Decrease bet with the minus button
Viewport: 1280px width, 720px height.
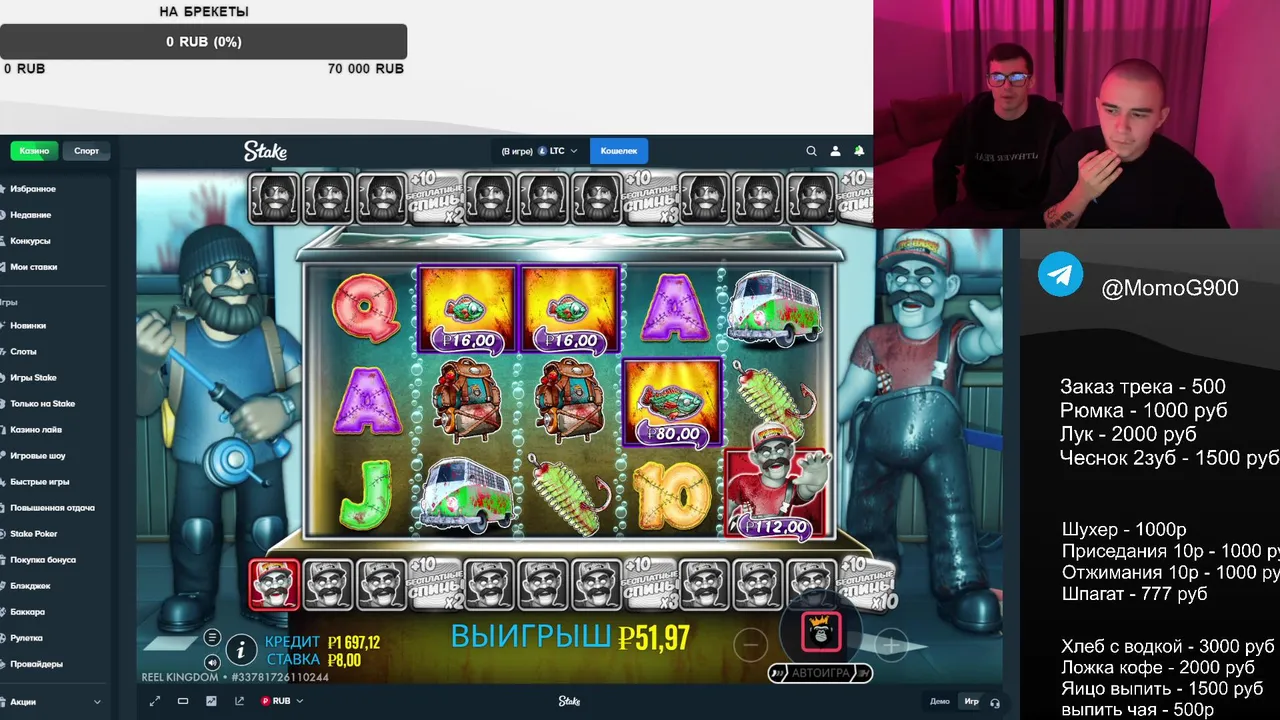(750, 645)
